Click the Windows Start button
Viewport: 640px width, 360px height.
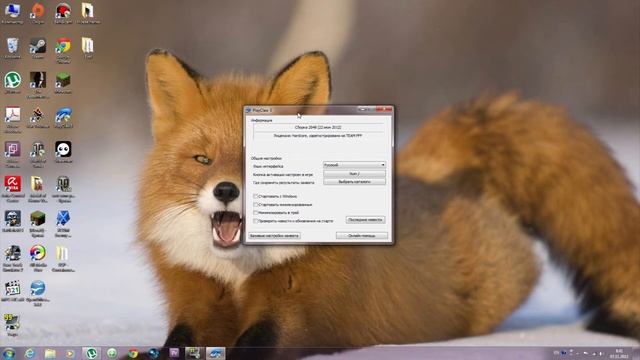click(x=9, y=353)
